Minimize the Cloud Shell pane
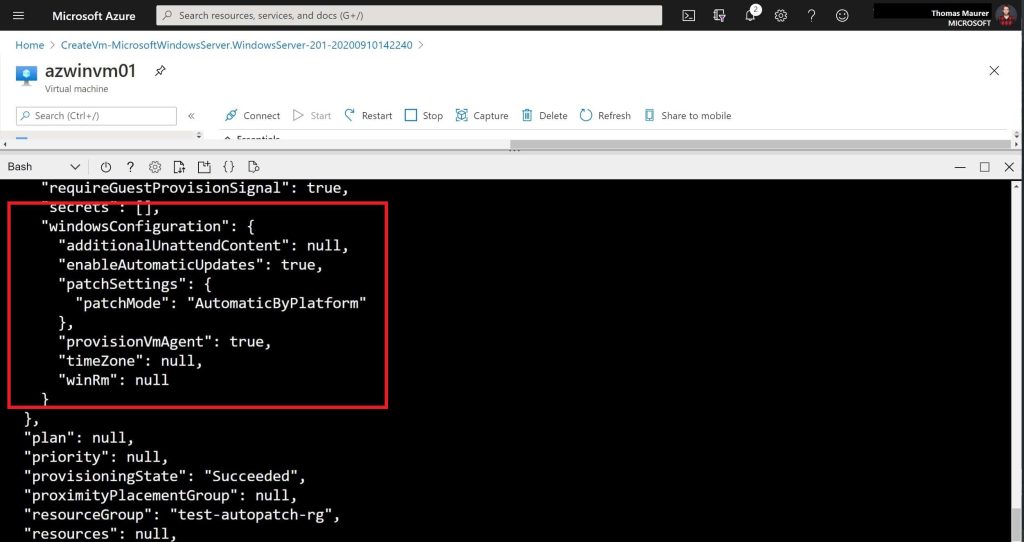Image resolution: width=1024 pixels, height=542 pixels. [x=960, y=167]
